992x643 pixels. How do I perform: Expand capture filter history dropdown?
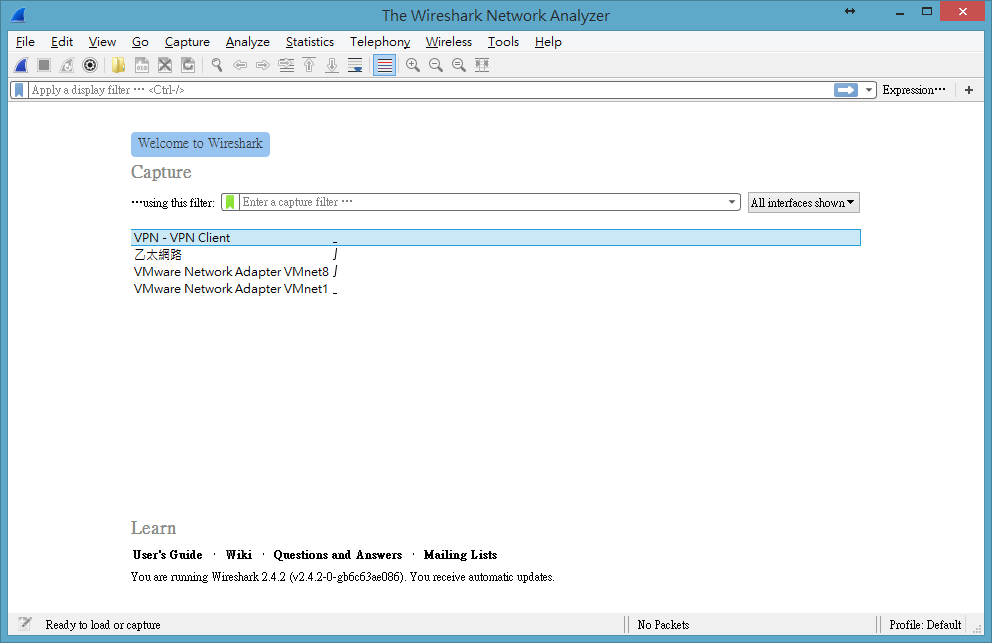tap(732, 203)
